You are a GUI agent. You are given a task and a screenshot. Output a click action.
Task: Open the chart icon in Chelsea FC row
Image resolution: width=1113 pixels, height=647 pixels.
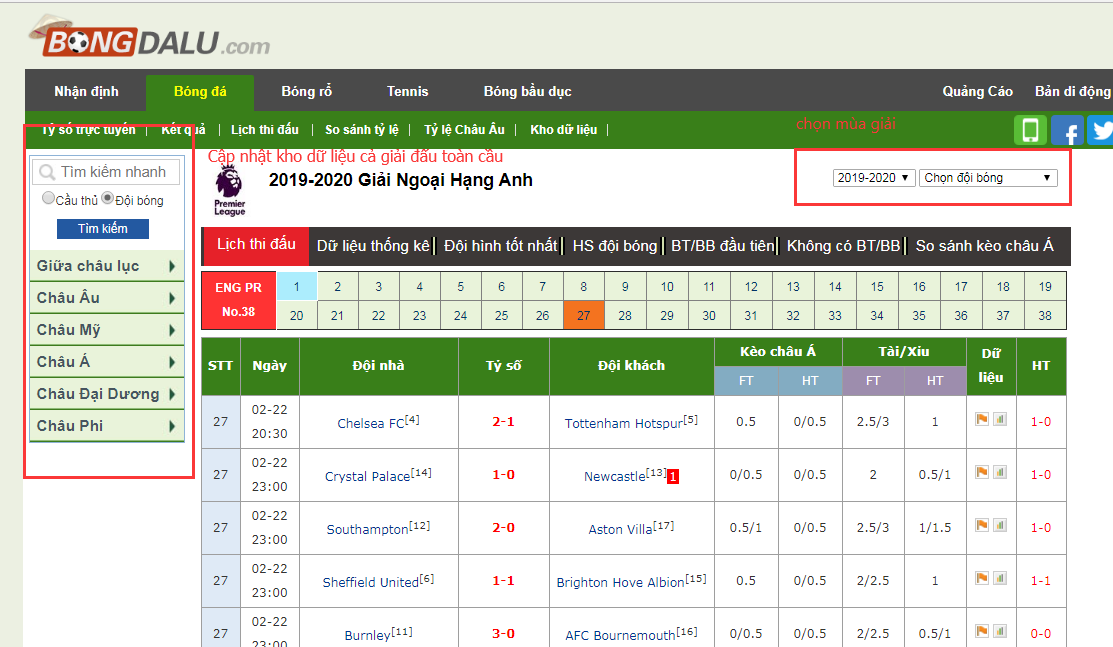pyautogui.click(x=999, y=419)
